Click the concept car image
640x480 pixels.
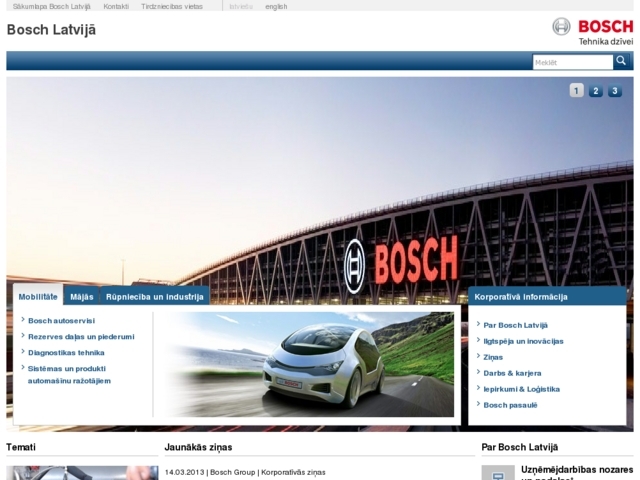coord(308,364)
